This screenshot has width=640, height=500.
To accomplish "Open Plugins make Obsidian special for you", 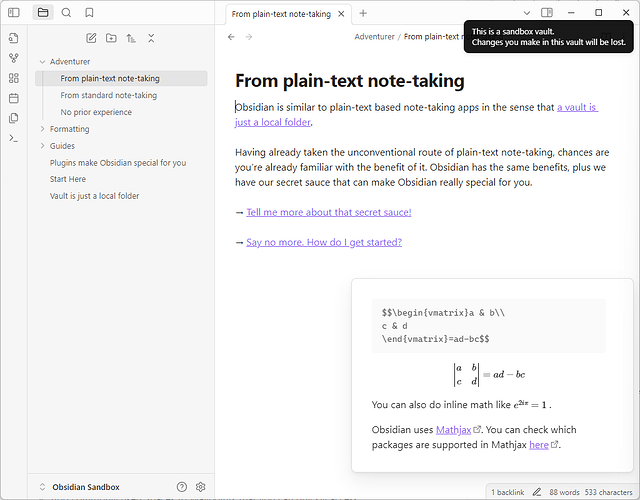I will [118, 162].
